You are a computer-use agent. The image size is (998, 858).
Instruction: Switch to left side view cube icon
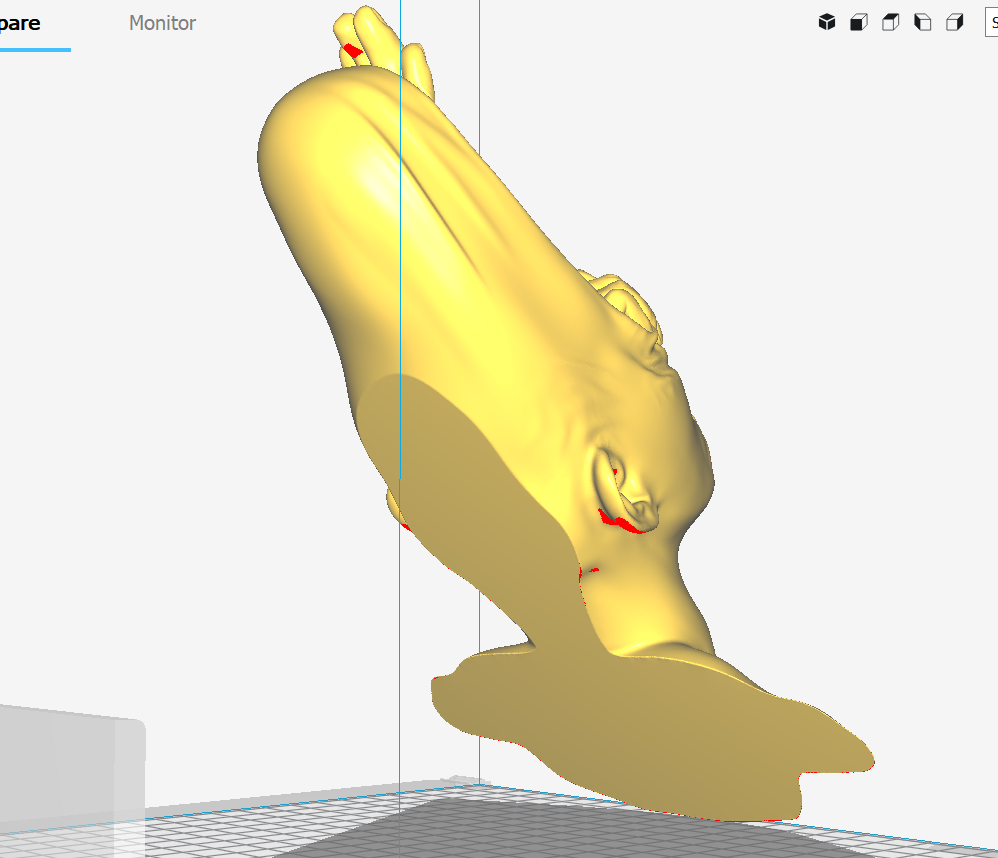tap(922, 23)
